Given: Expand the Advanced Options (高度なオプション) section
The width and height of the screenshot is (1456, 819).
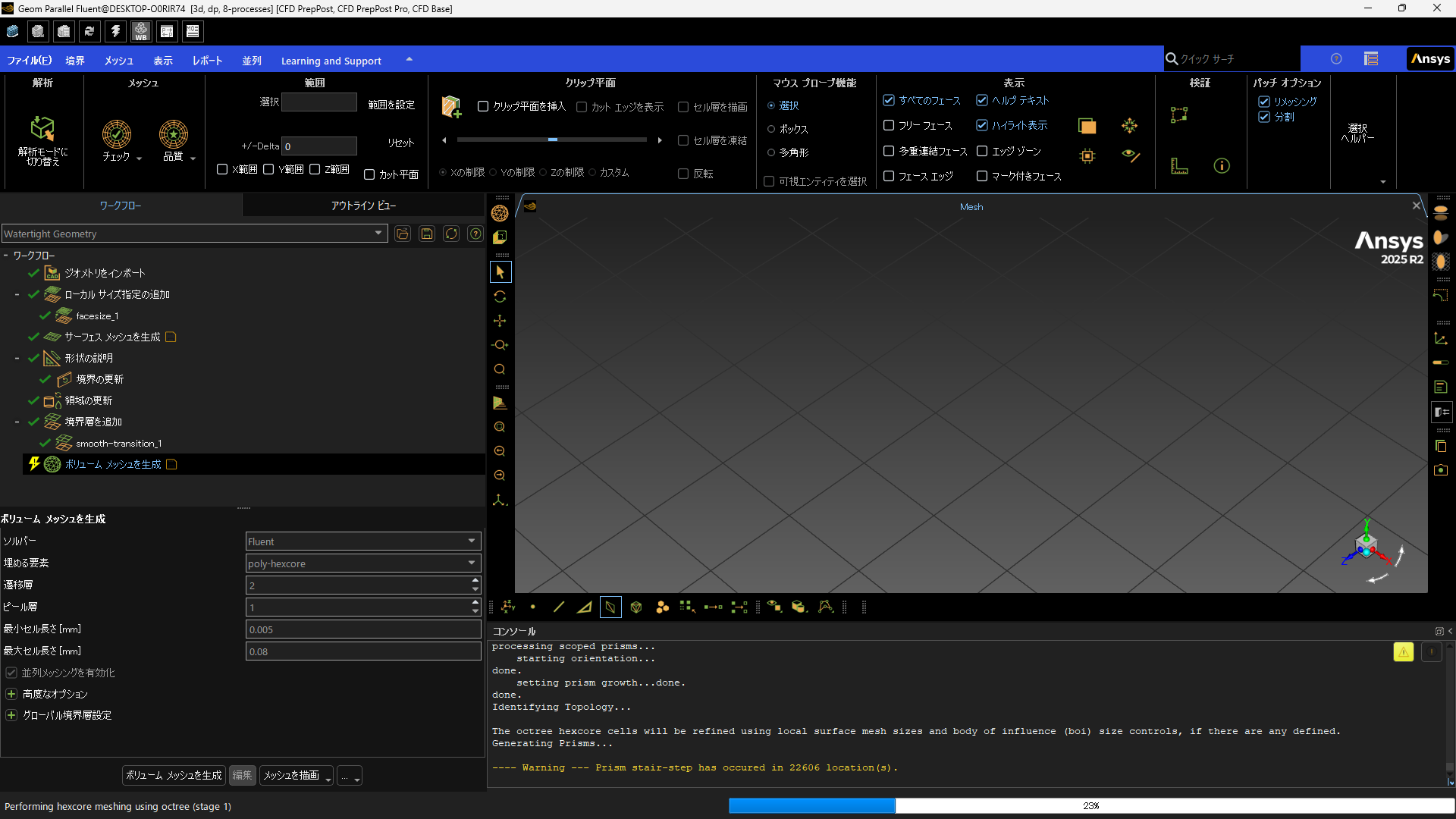Looking at the screenshot, I should coord(11,694).
